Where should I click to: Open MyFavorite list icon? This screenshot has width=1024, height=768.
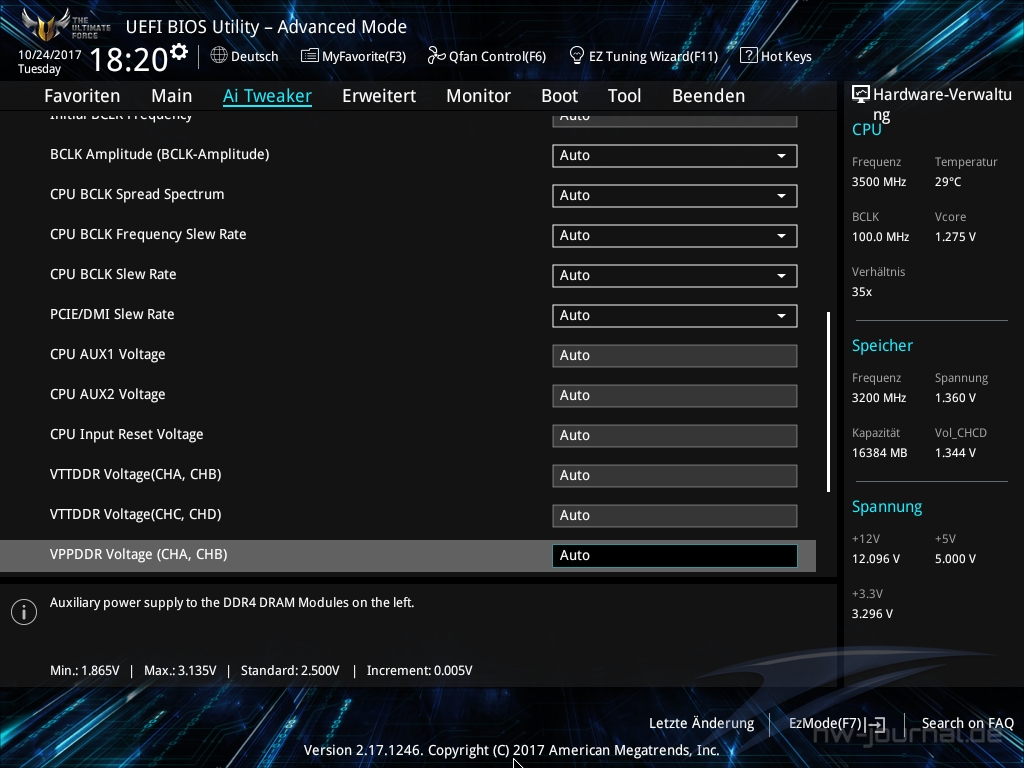[x=310, y=56]
